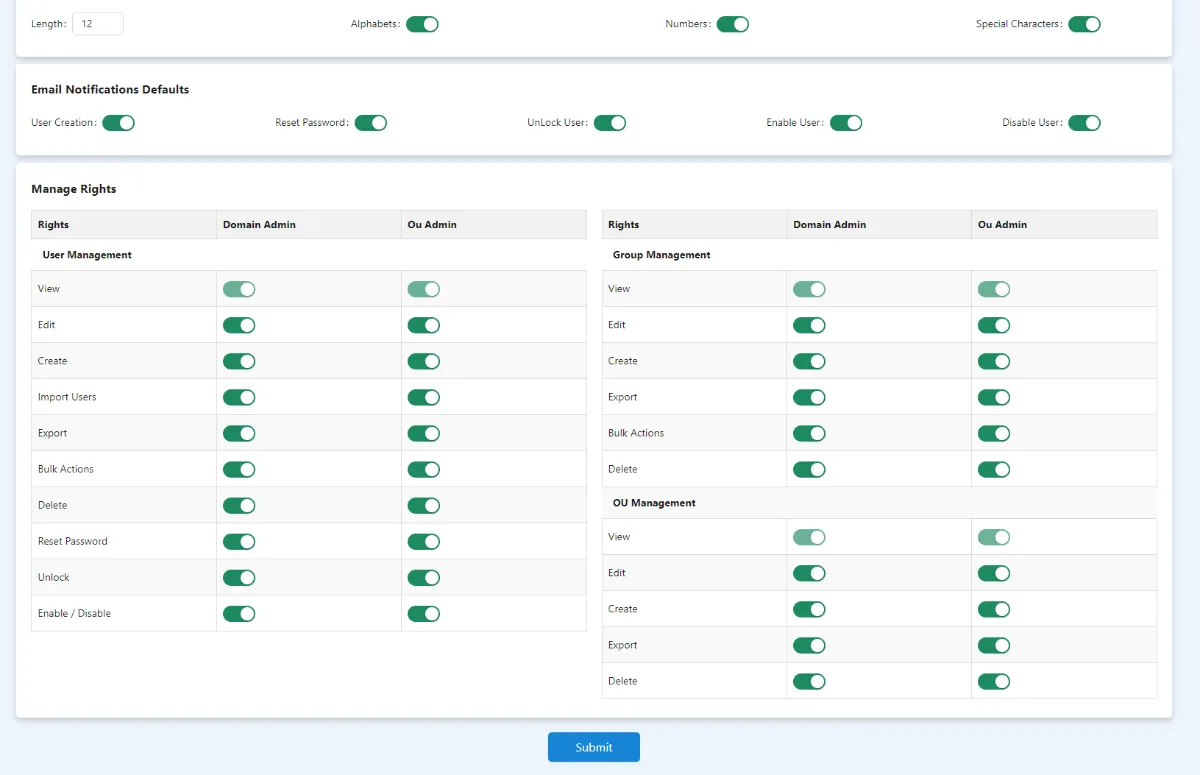
Task: Toggle OU Management Export for Domain Admin
Action: tap(809, 645)
